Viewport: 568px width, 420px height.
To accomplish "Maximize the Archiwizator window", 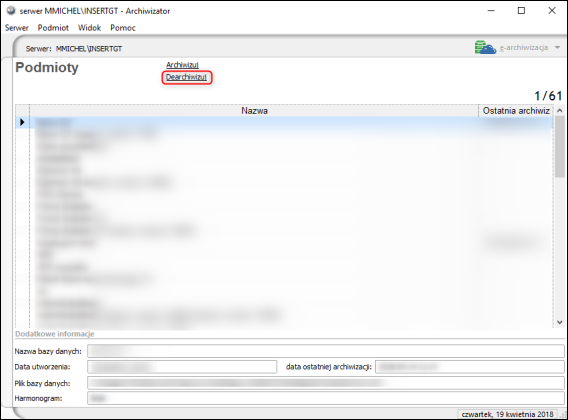I will tap(521, 11).
